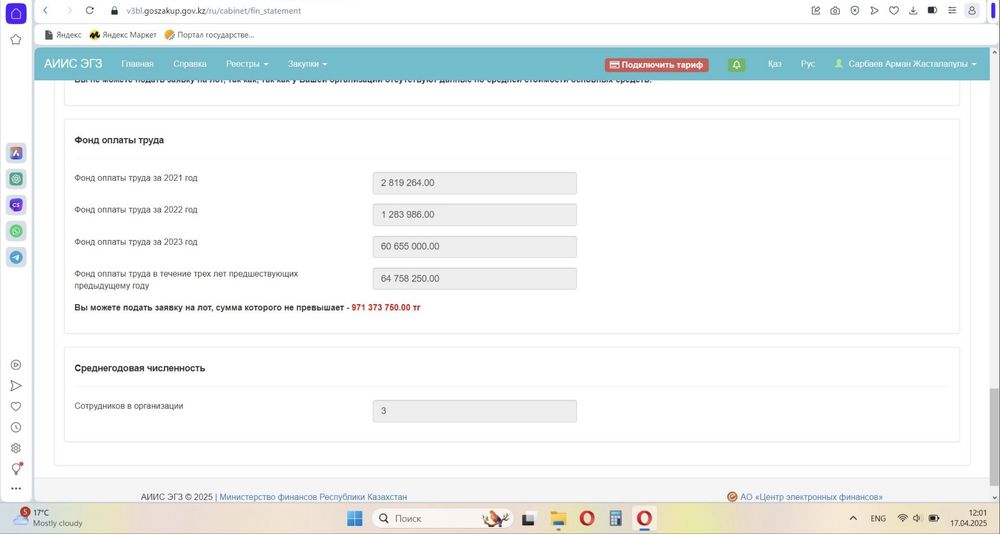Reload the page

pos(89,11)
